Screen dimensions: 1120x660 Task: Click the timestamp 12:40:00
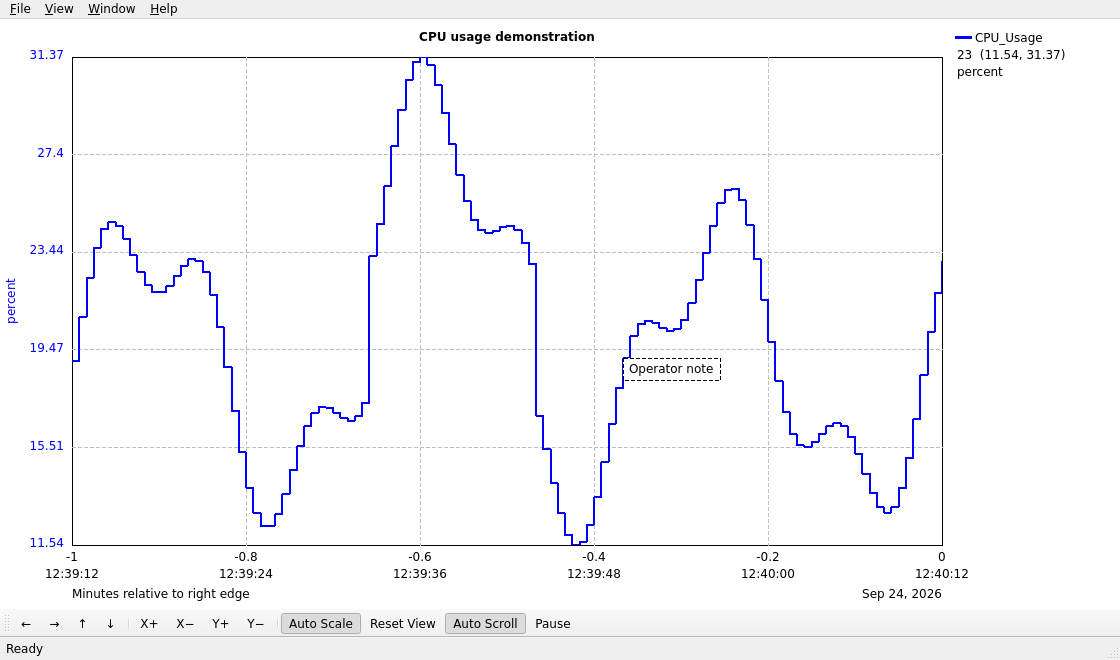(768, 574)
